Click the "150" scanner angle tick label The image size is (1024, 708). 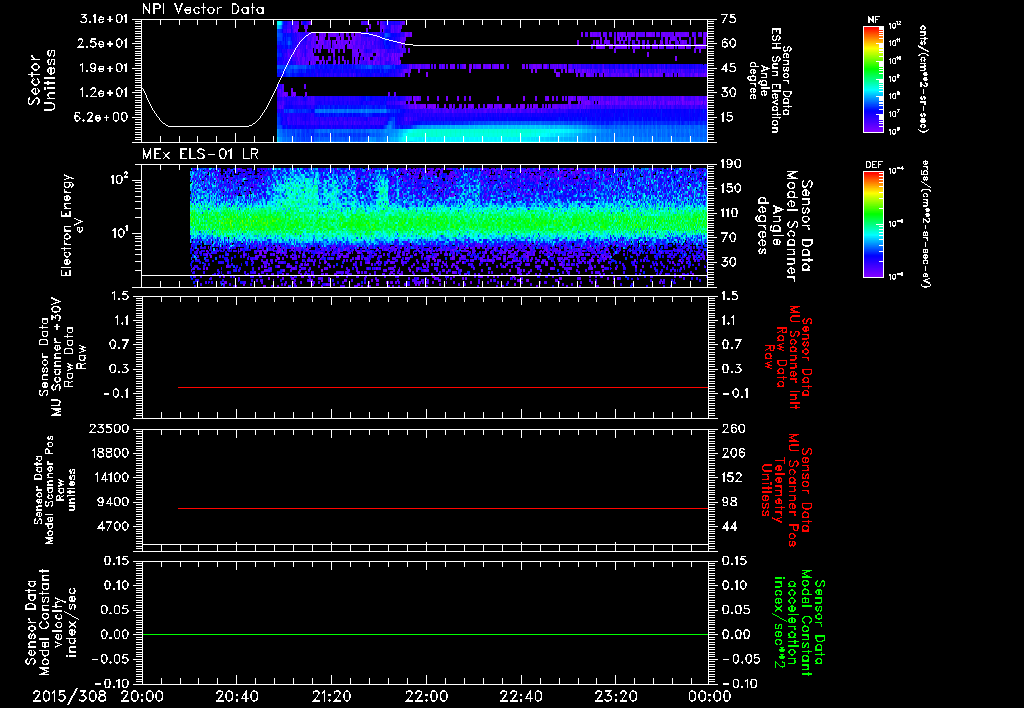(x=731, y=188)
